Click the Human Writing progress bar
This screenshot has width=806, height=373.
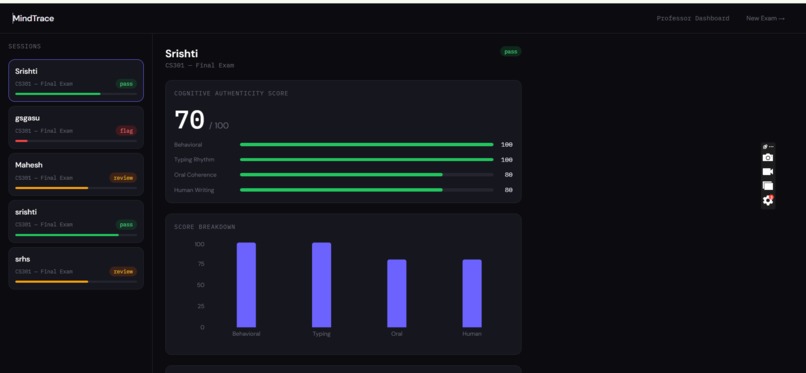point(367,190)
